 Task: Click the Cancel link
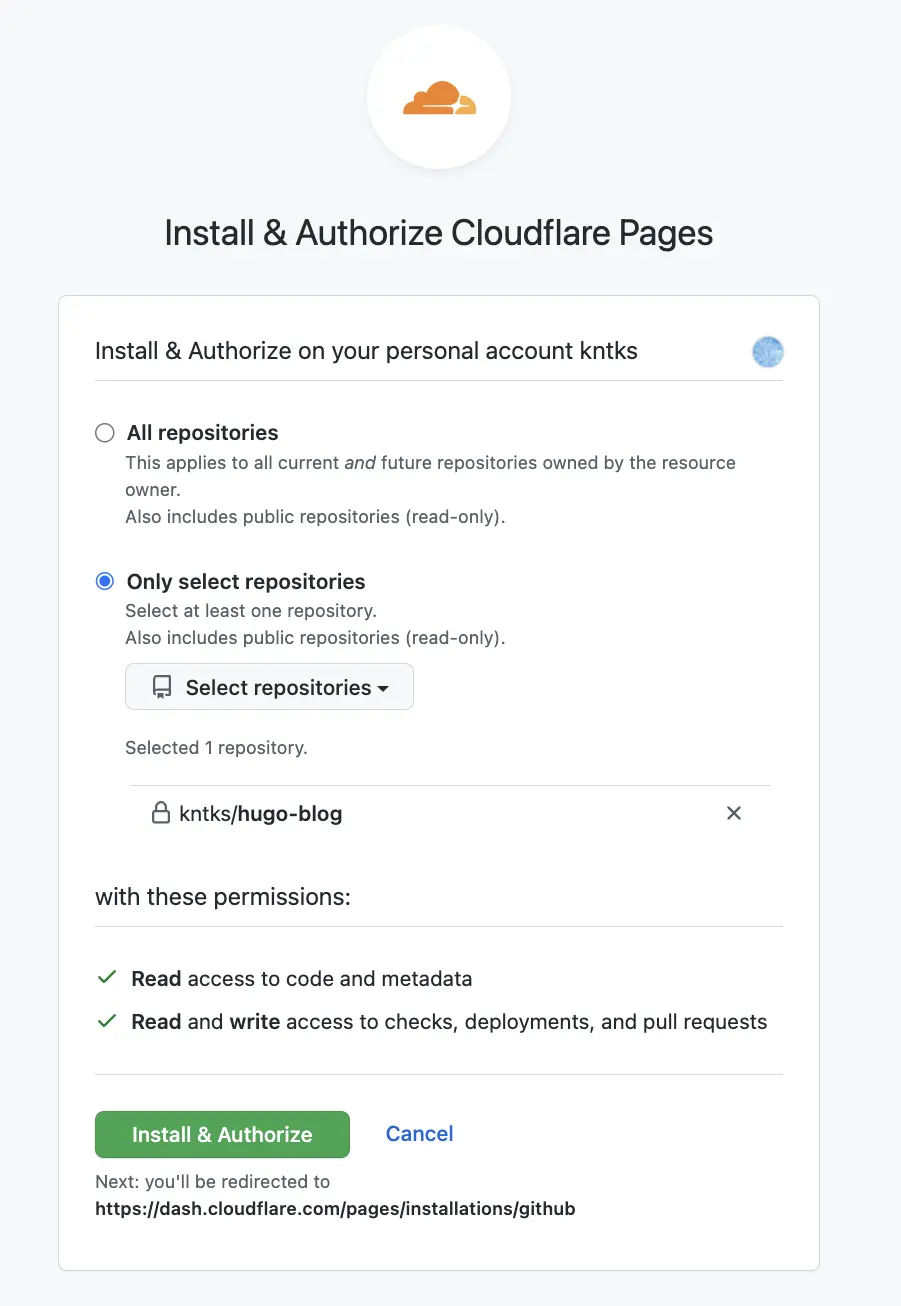[419, 1134]
